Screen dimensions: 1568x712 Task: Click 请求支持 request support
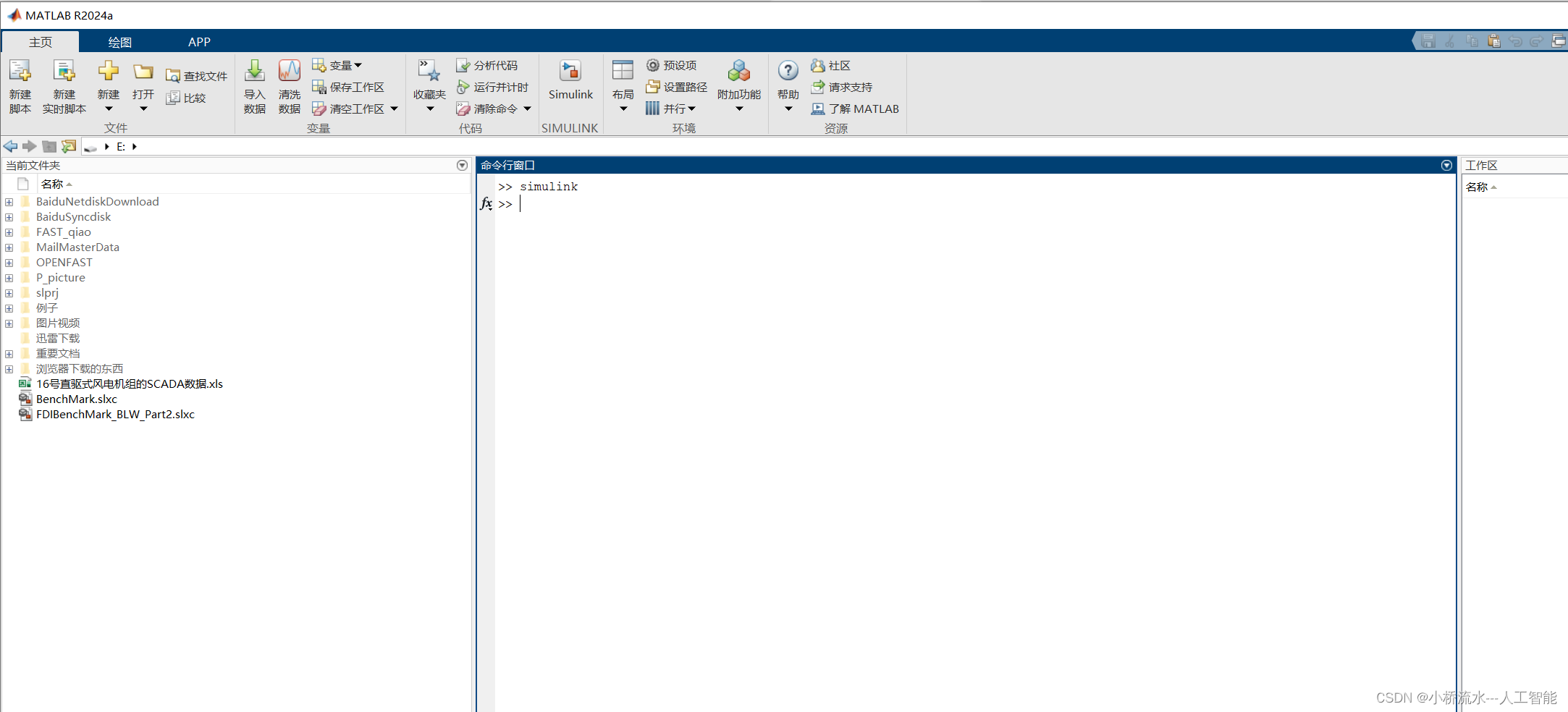[x=841, y=87]
